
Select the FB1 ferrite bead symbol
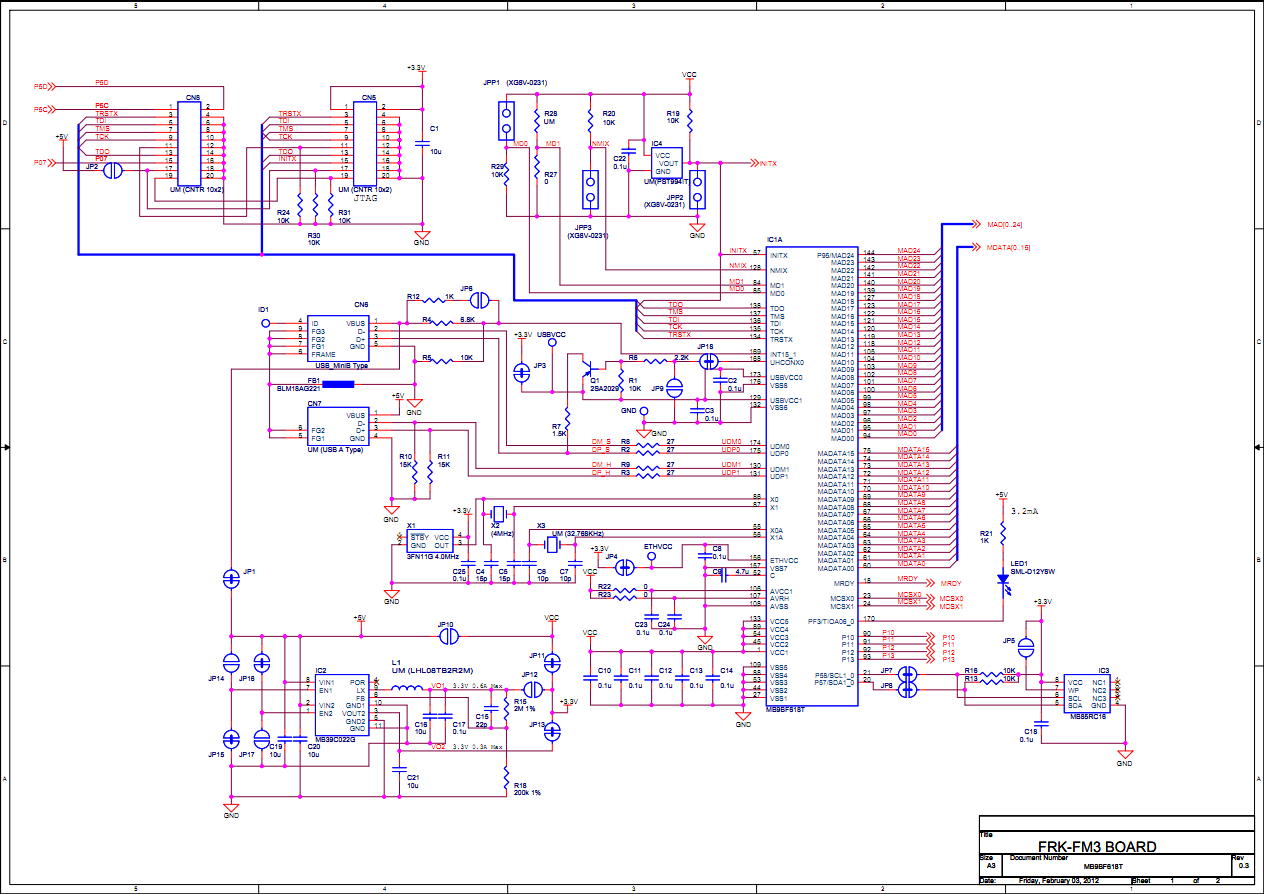pos(299,383)
